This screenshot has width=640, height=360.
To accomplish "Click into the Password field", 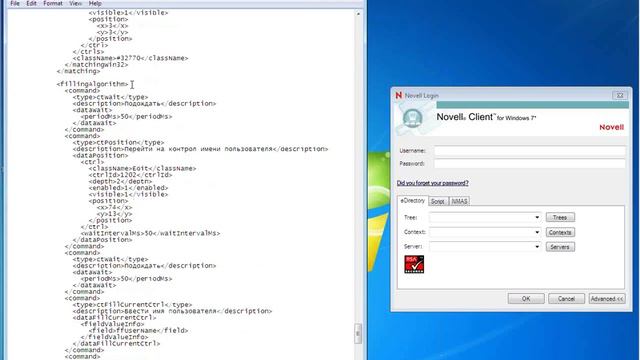I will [529, 164].
